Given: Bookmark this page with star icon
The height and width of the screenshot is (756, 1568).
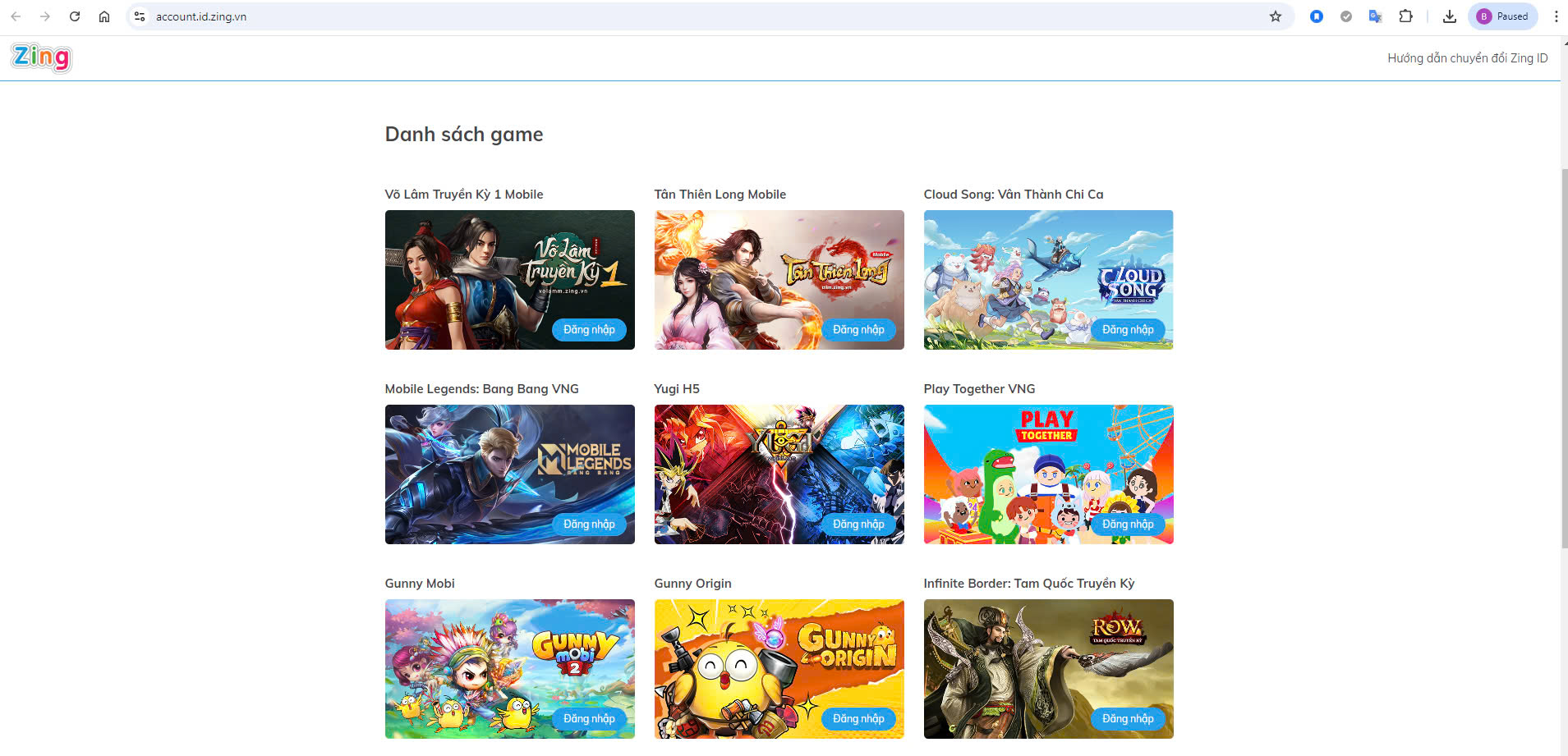Looking at the screenshot, I should 1276,16.
